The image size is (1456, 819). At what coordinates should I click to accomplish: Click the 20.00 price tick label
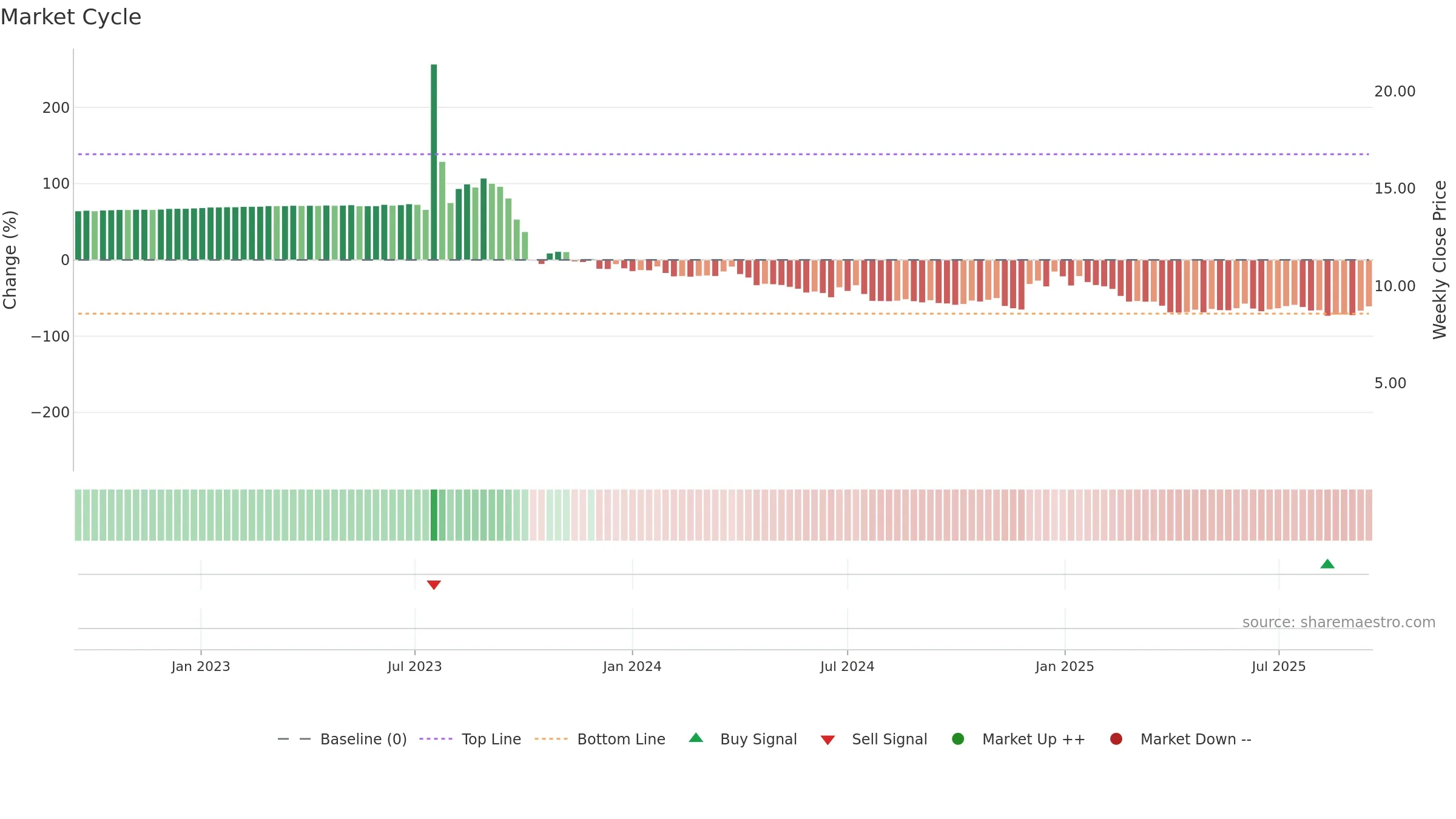[1395, 92]
